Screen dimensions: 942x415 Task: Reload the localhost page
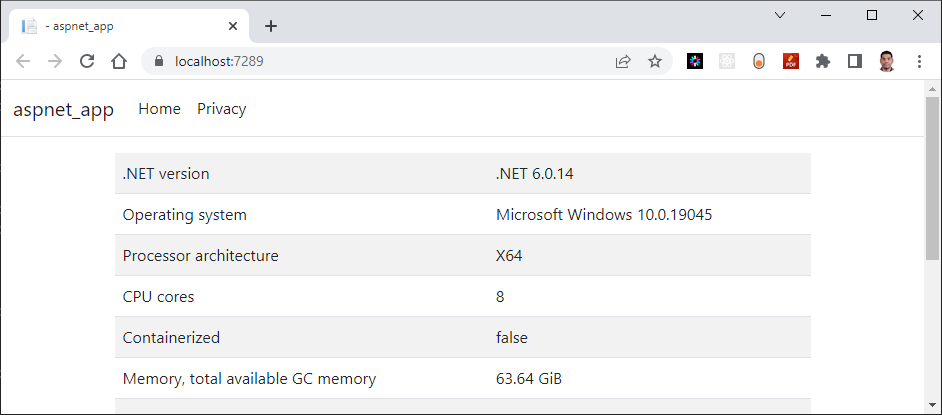(x=87, y=61)
